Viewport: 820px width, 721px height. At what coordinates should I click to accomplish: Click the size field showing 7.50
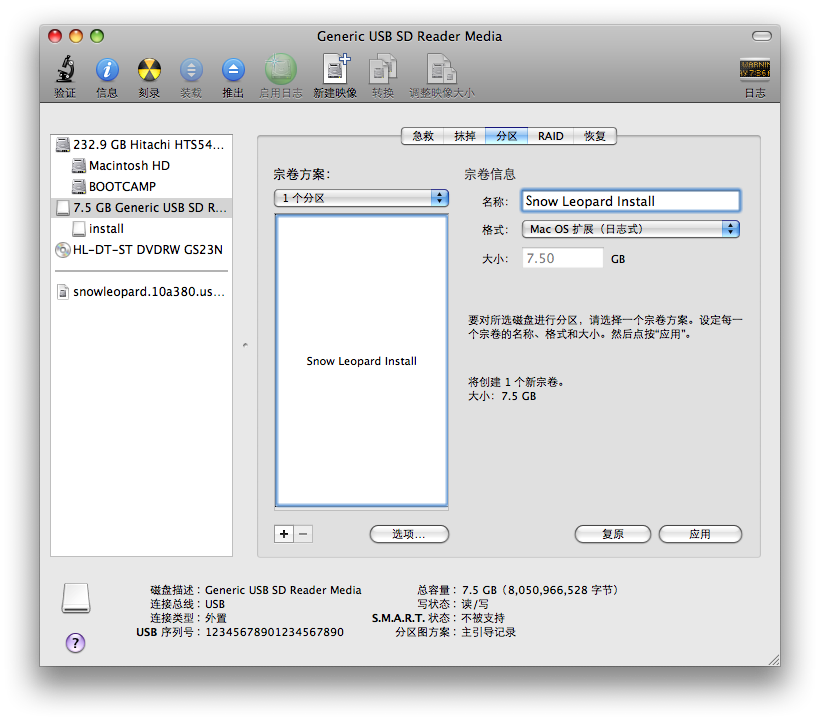(562, 258)
